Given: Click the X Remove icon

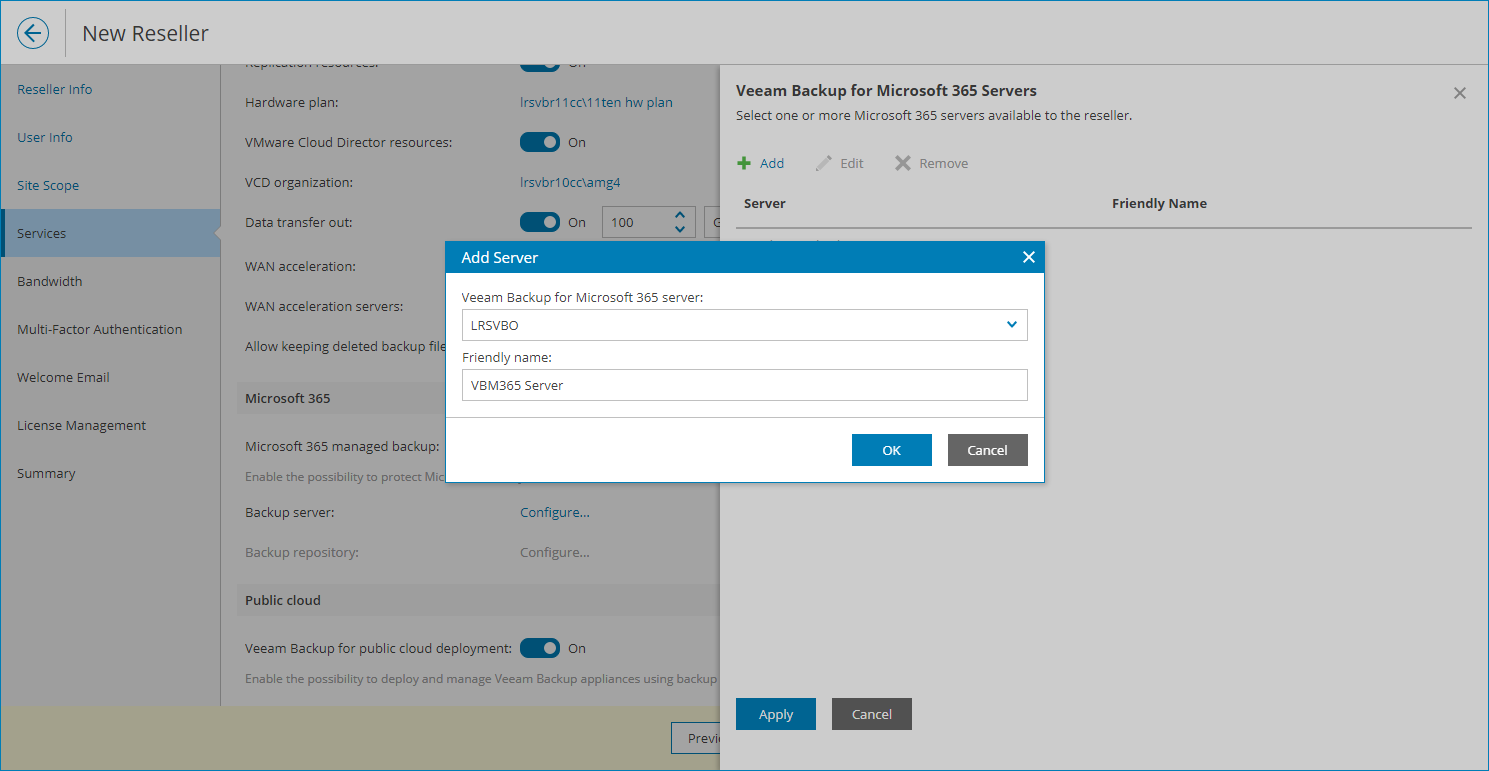Looking at the screenshot, I should point(903,163).
